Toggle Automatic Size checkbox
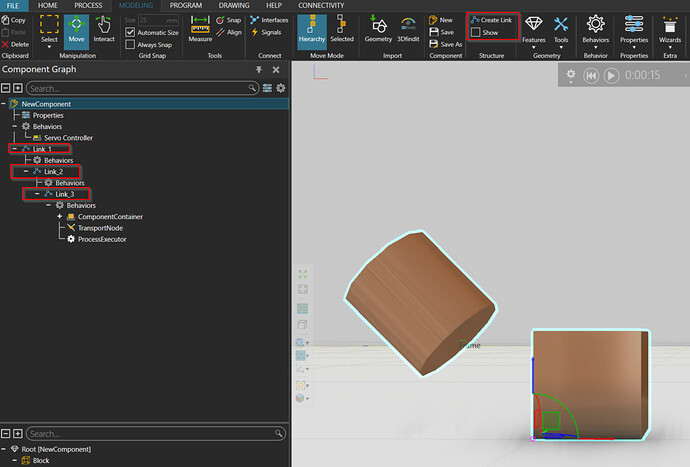 pos(130,33)
